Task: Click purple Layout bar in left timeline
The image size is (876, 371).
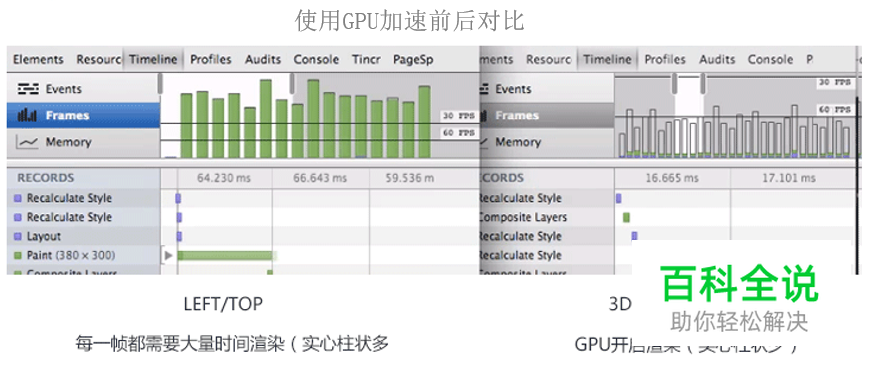Action: point(179,236)
